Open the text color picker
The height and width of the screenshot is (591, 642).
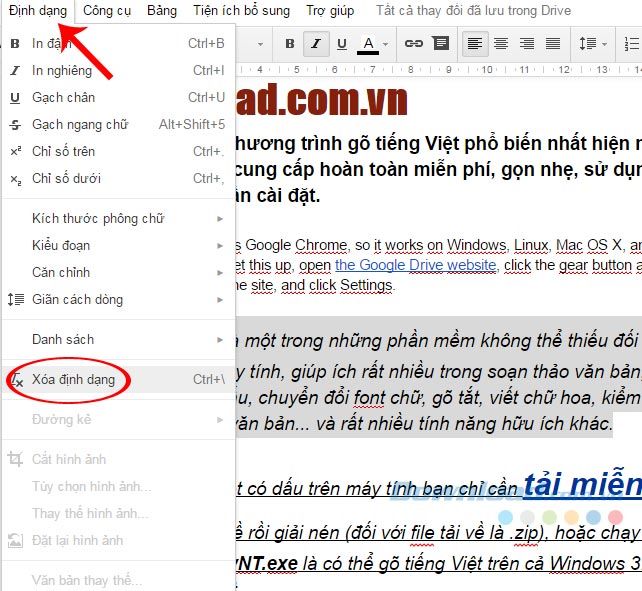point(373,44)
